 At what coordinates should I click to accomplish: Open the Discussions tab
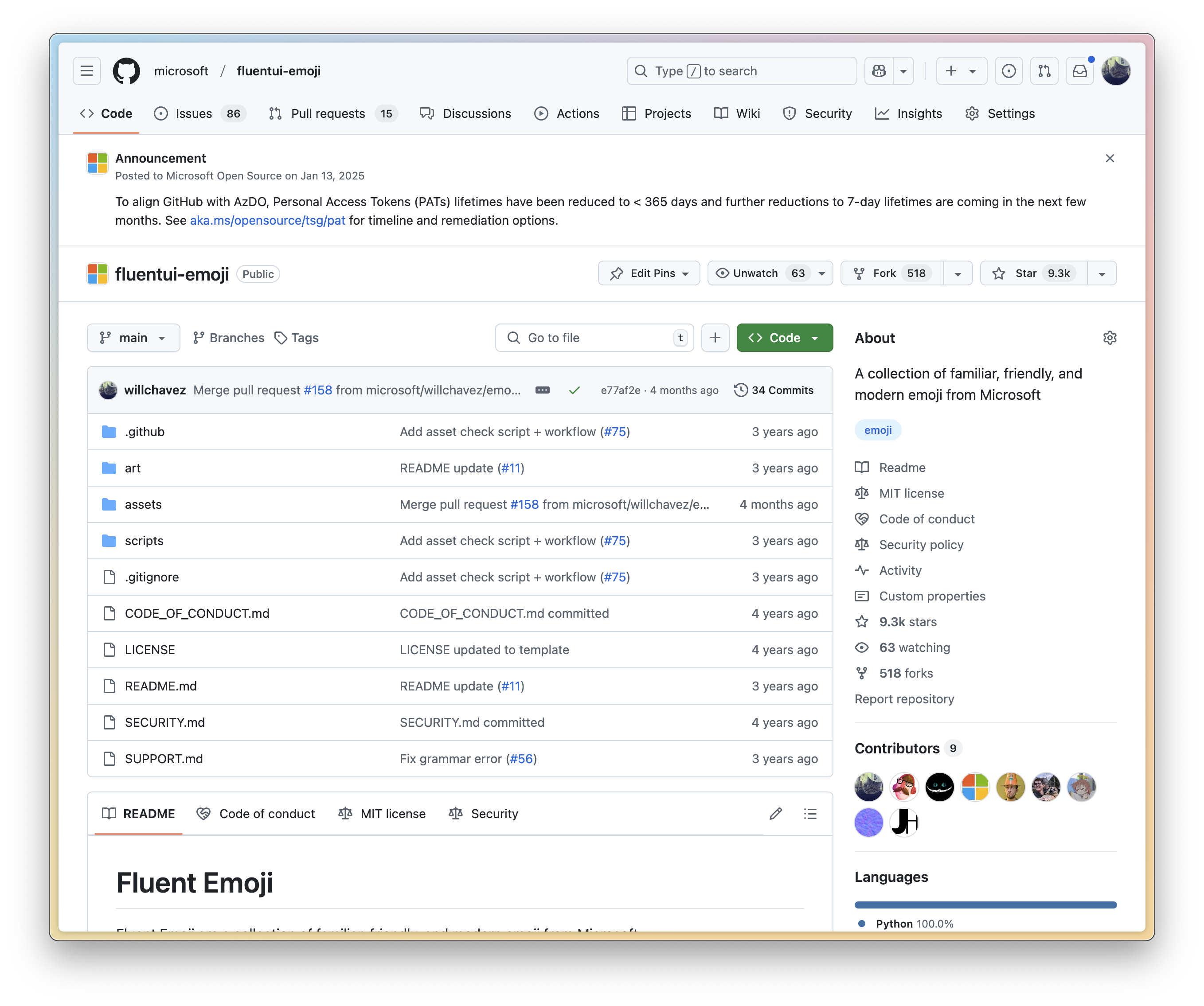click(x=465, y=113)
